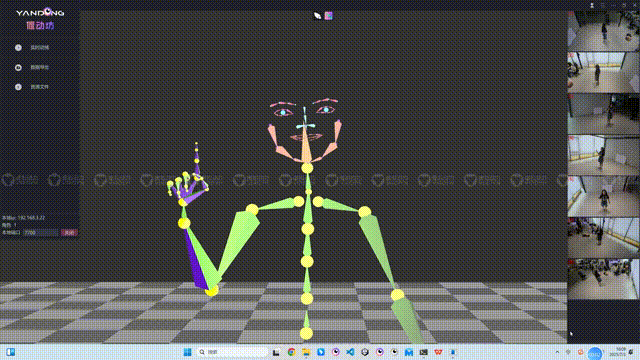Open the second sidebar menu label
This screenshot has height=360, width=640.
click(x=40, y=67)
